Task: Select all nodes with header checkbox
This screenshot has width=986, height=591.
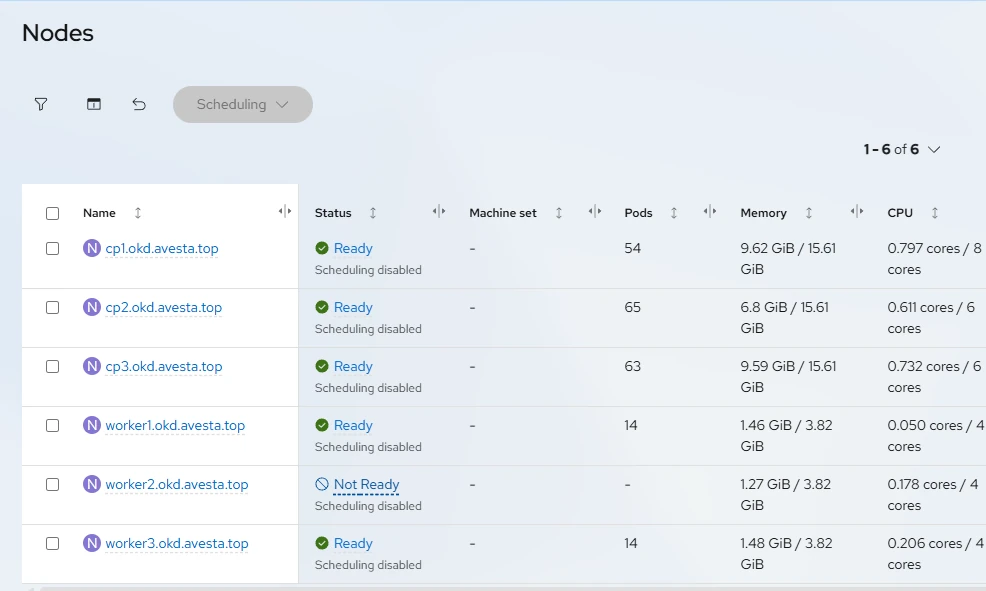Action: (x=52, y=213)
